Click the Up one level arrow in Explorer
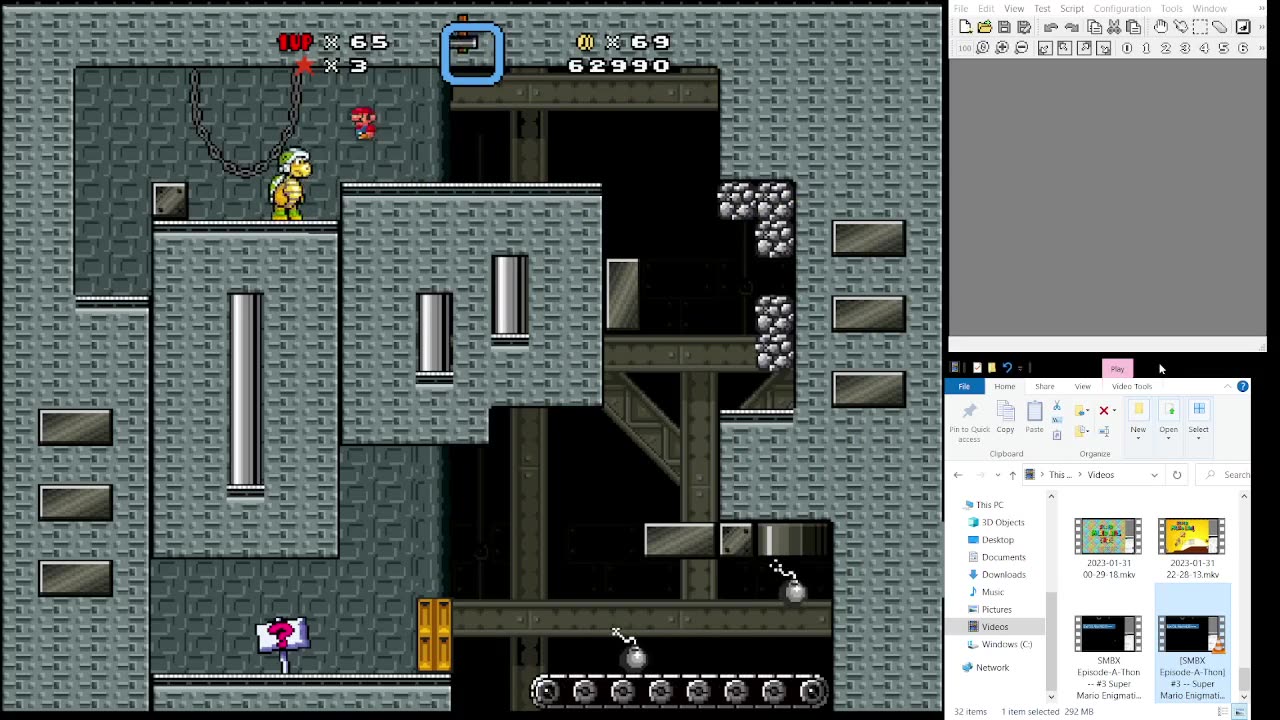This screenshot has height=720, width=1280. pos(1012,475)
